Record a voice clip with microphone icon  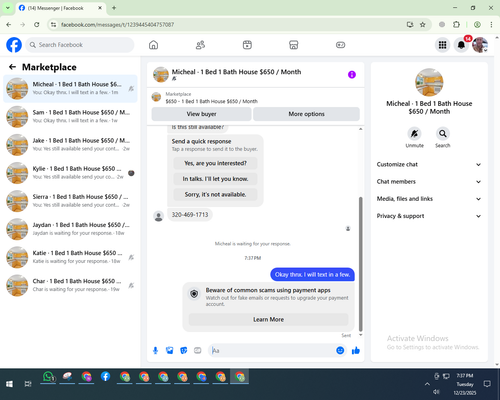155,350
